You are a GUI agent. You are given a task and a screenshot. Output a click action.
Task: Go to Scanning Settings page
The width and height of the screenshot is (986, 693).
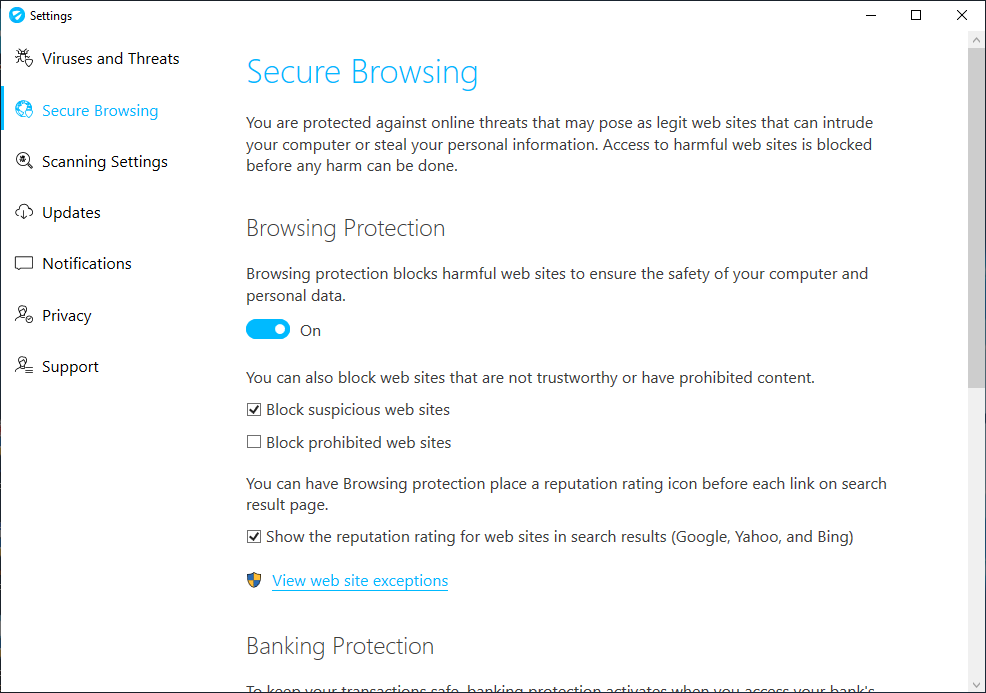click(104, 162)
